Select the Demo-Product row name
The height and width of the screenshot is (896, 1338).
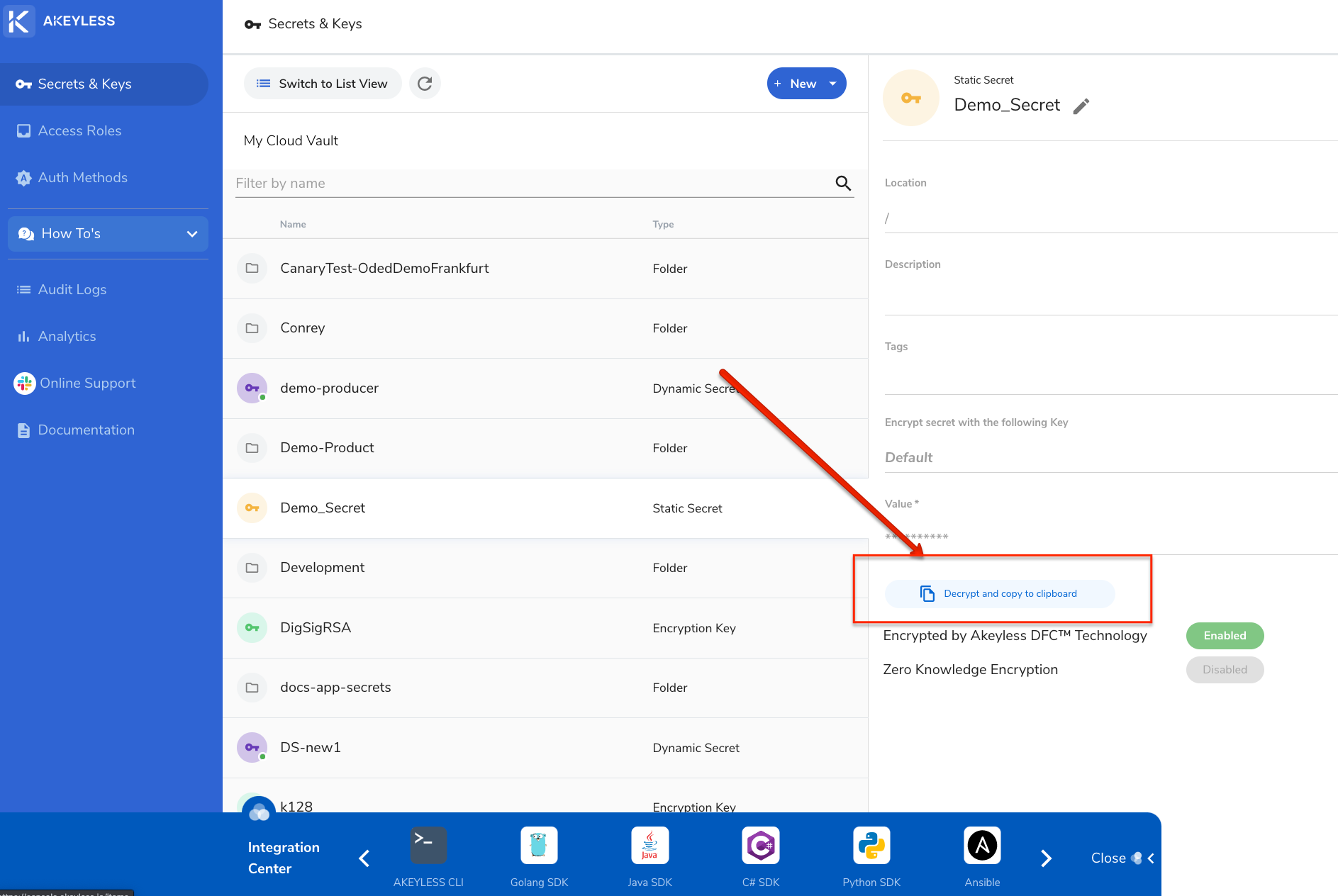[x=327, y=448]
